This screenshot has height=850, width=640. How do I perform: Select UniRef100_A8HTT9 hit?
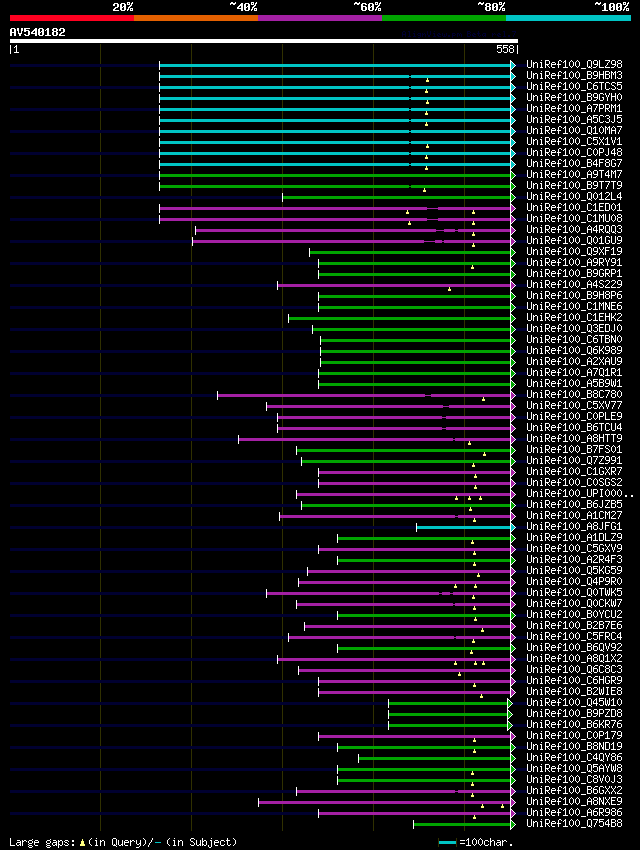click(x=574, y=439)
